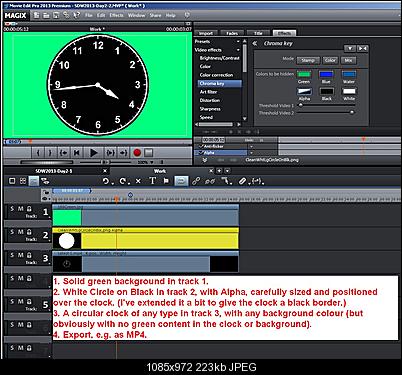This screenshot has width=402, height=375.
Task: Click the icon right of Help menu
Action: 187,15
